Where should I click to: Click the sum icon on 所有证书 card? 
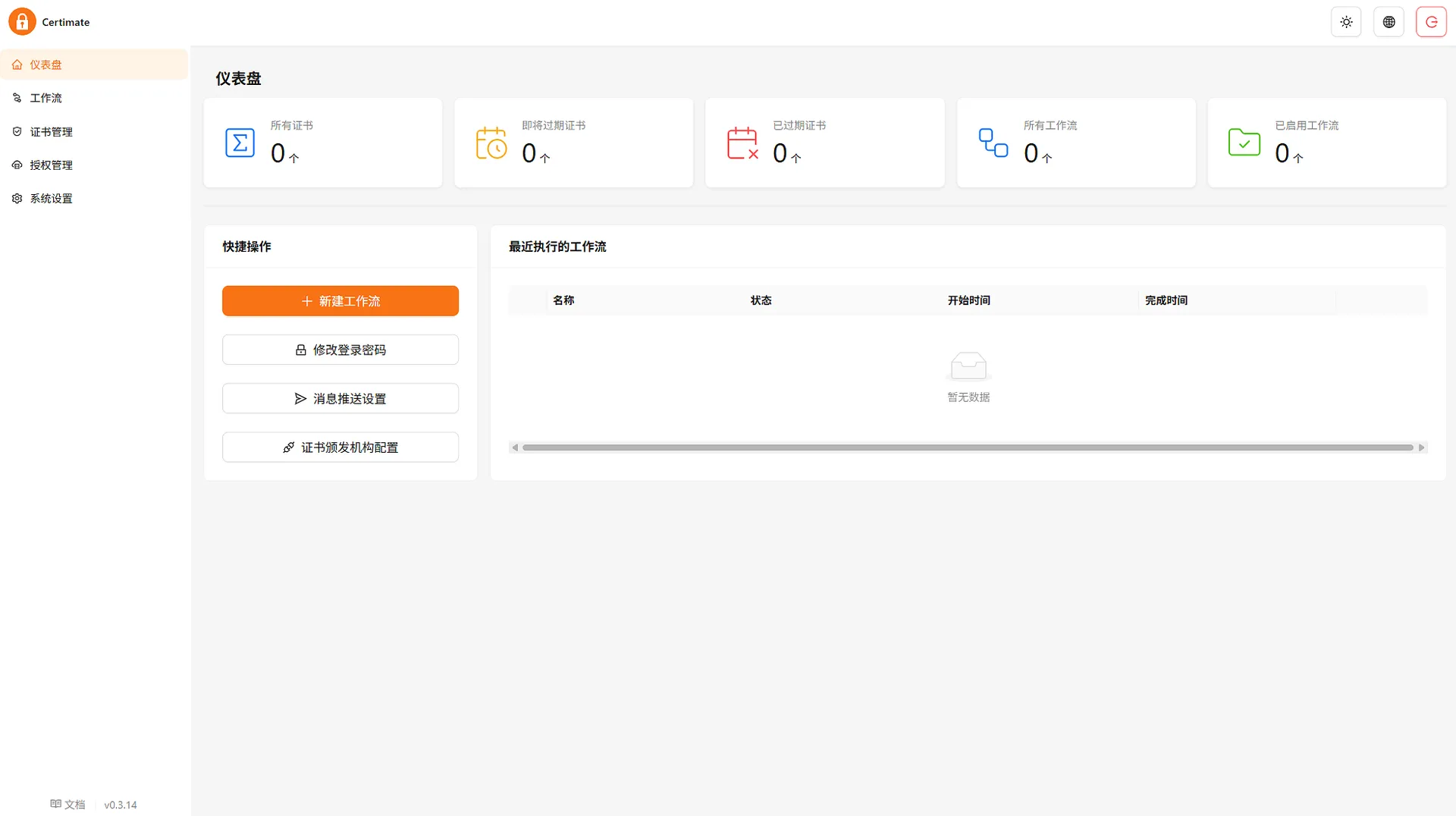point(240,143)
